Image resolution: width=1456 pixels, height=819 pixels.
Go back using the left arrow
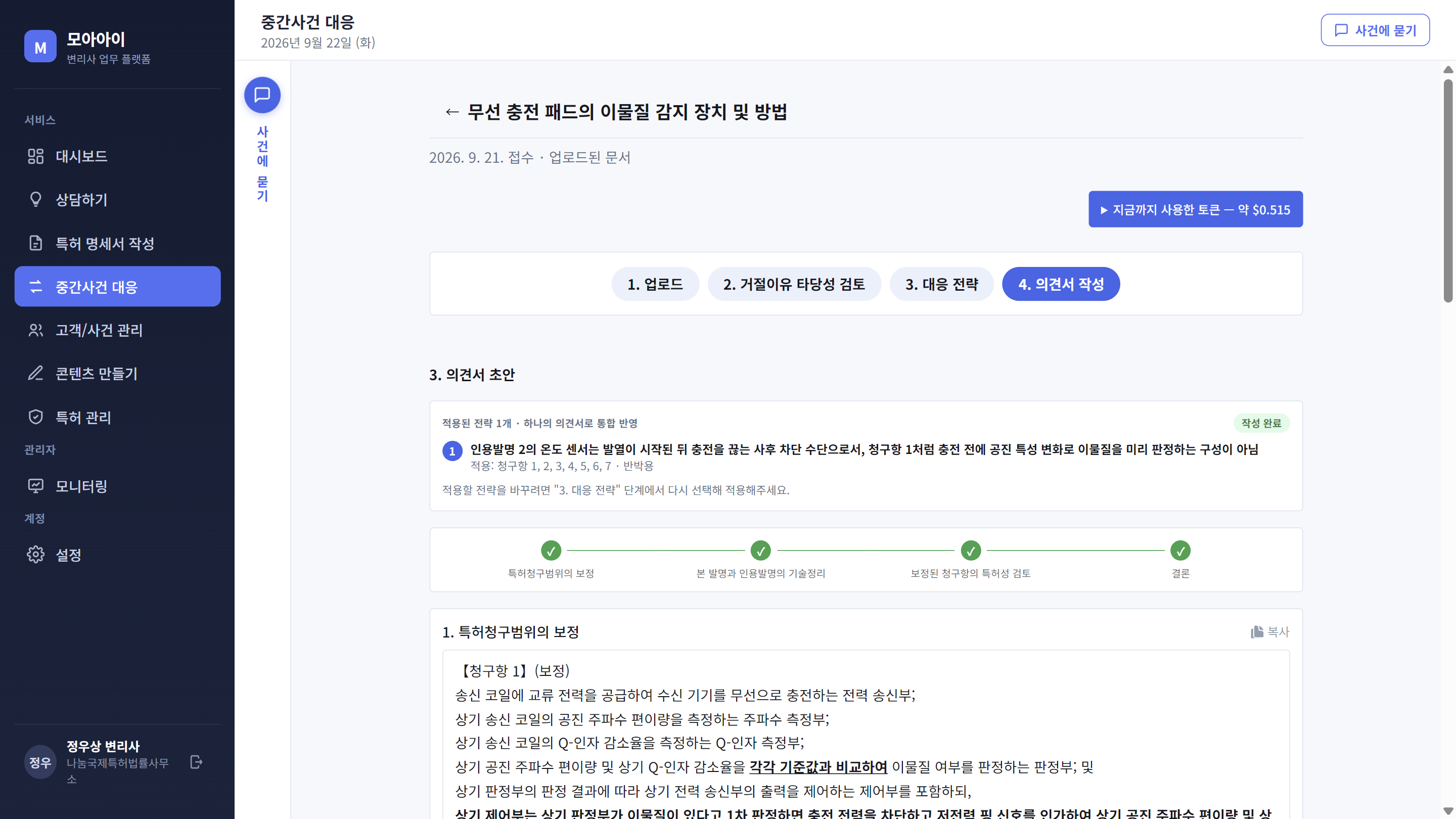(x=451, y=112)
